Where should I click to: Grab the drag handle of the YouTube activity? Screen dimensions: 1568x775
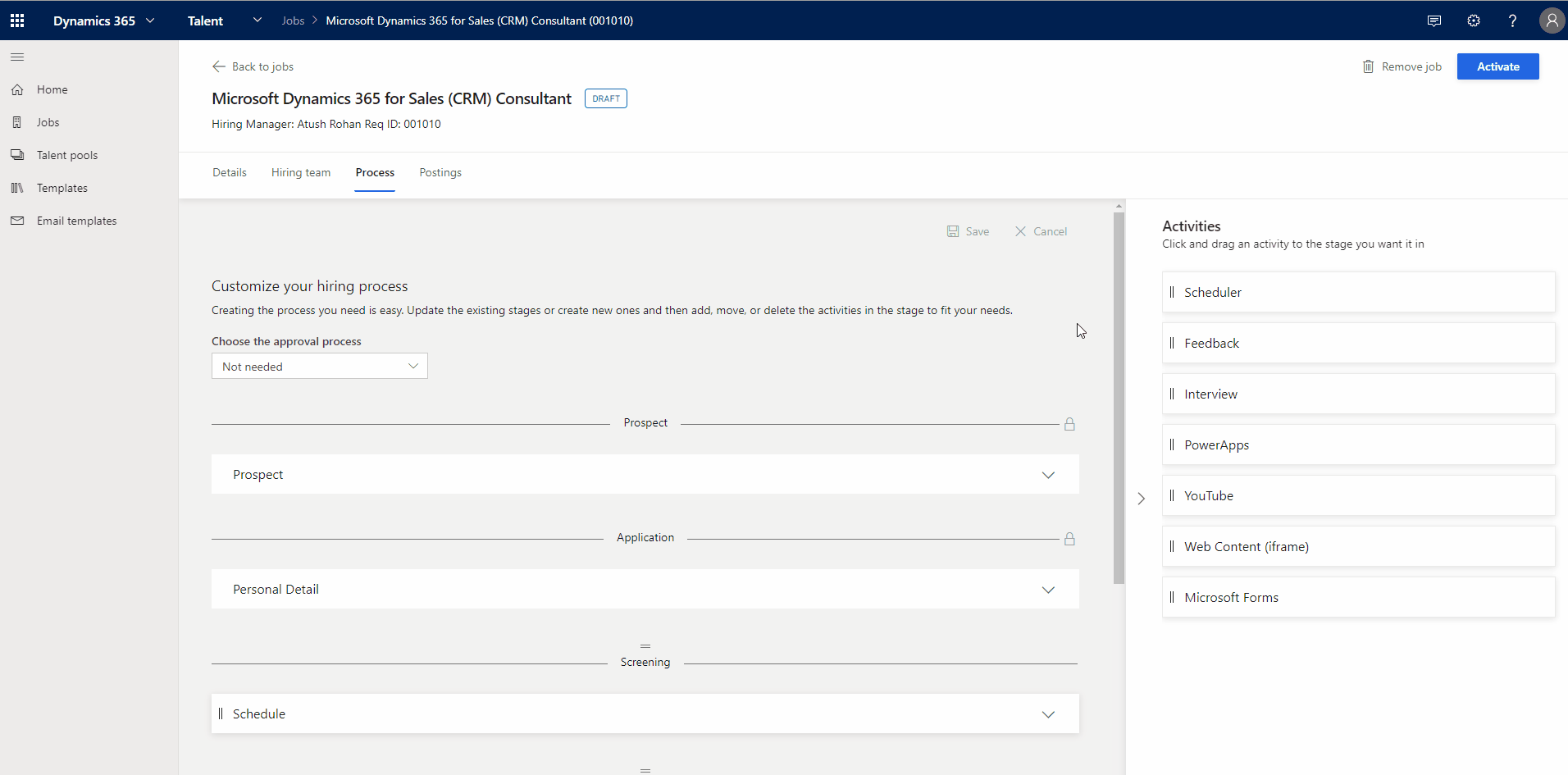[x=1172, y=495]
